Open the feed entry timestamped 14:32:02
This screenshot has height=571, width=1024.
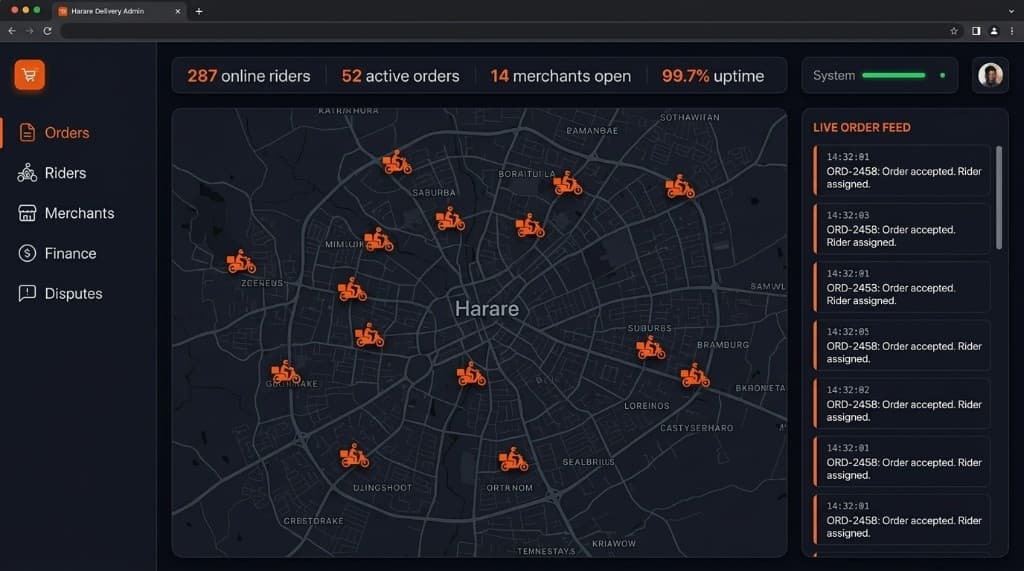[901, 403]
